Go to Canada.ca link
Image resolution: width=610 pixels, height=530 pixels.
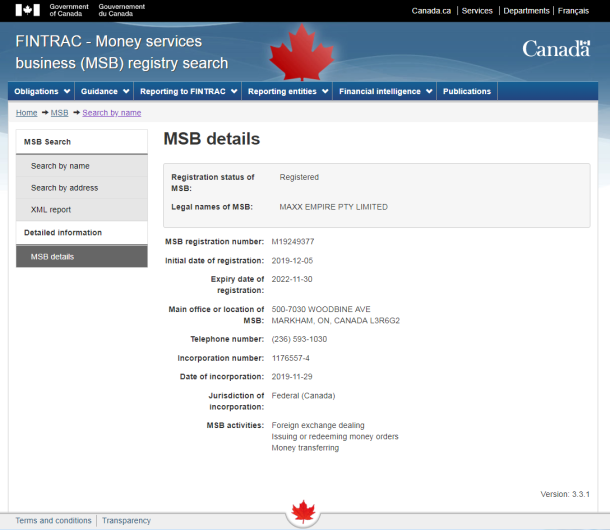pyautogui.click(x=431, y=11)
